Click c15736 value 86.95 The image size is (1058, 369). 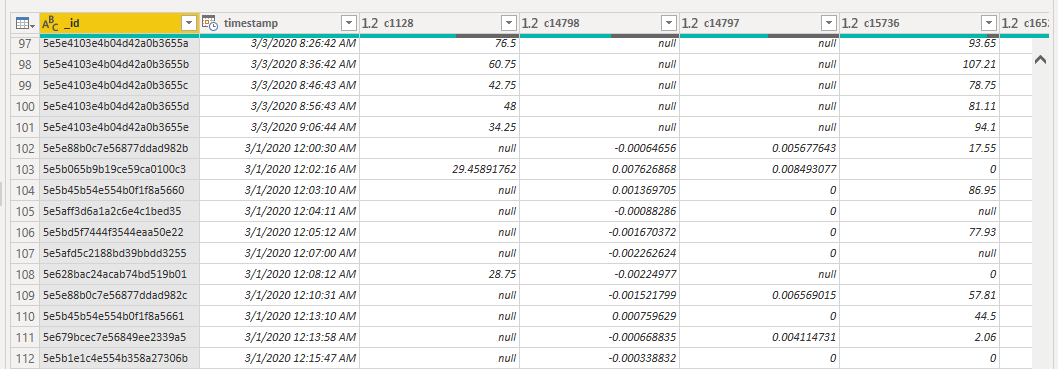click(x=983, y=190)
